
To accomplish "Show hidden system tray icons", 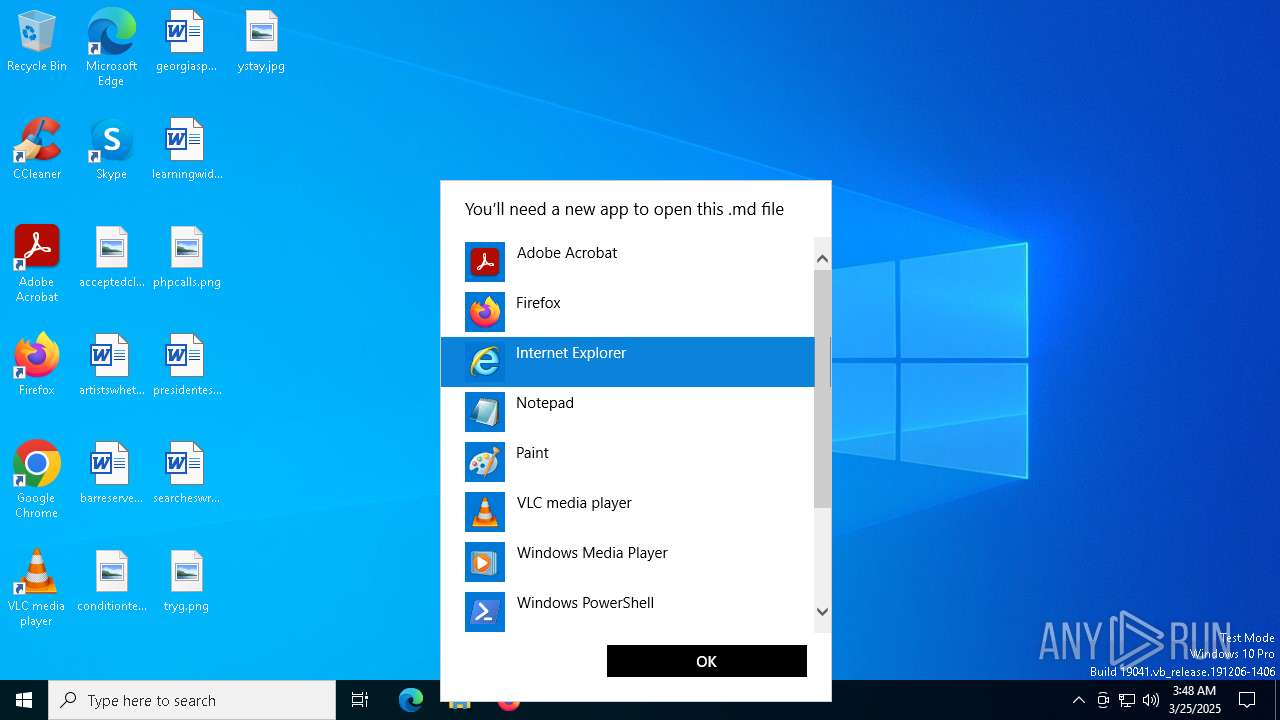I will pyautogui.click(x=1078, y=700).
